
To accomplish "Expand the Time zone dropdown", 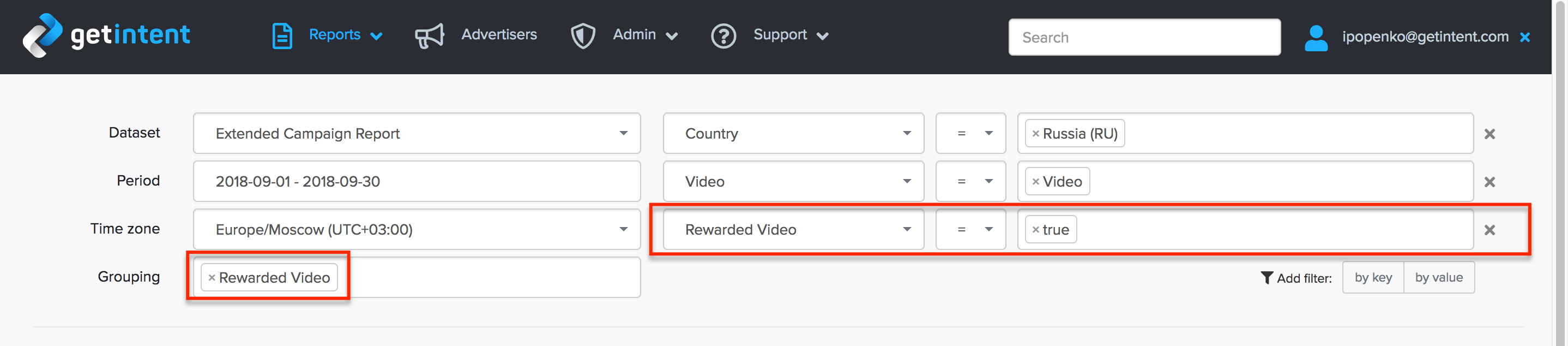I will tap(417, 230).
